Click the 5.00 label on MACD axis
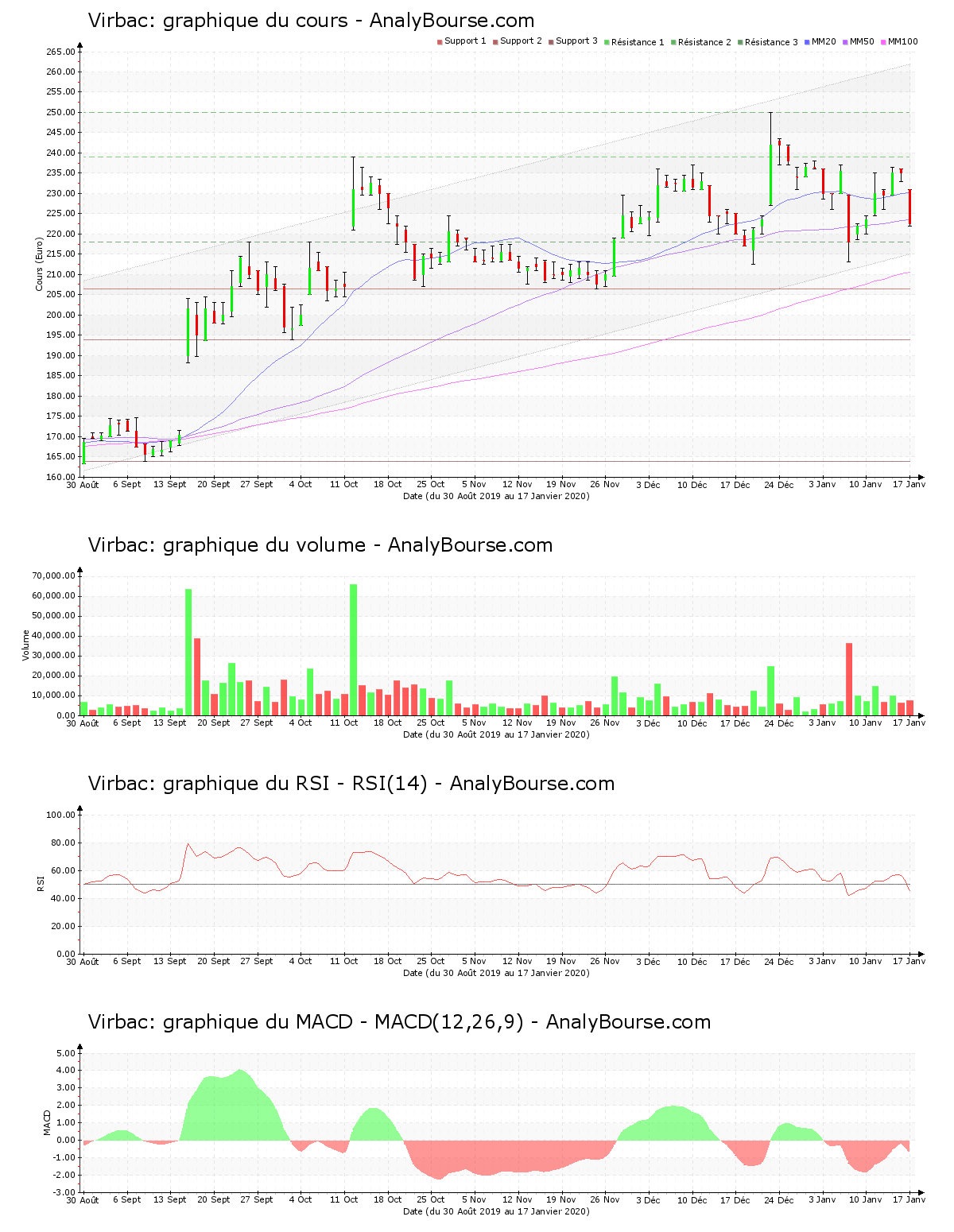This screenshot has width=954, height=1232. coord(67,1053)
